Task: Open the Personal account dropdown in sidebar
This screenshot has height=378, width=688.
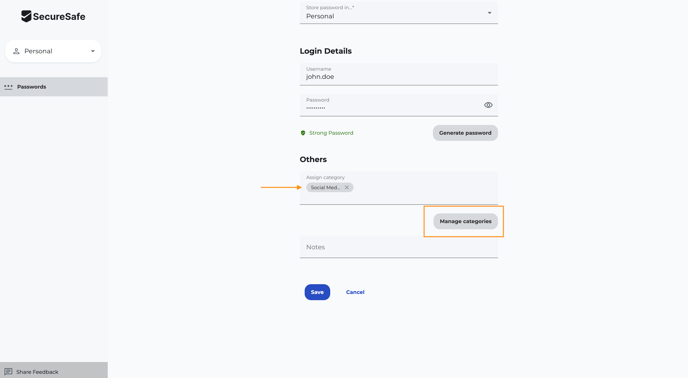Action: click(x=53, y=51)
